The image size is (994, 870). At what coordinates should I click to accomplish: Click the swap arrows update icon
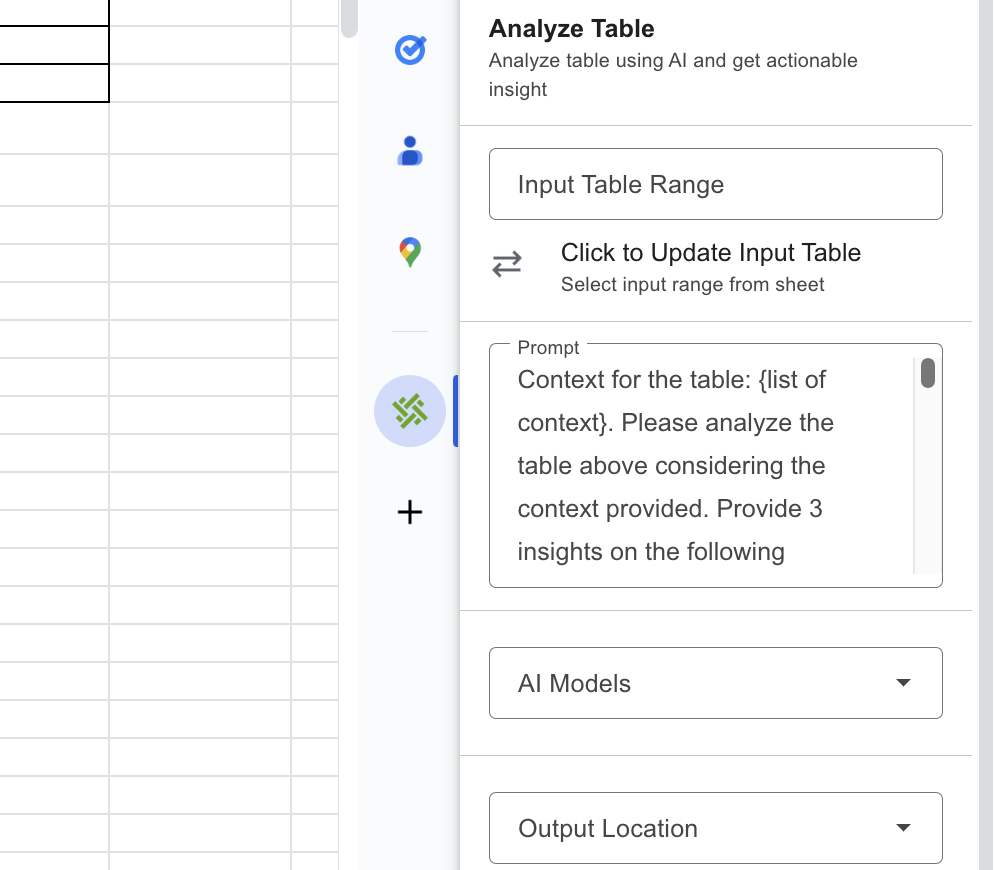[x=507, y=265]
